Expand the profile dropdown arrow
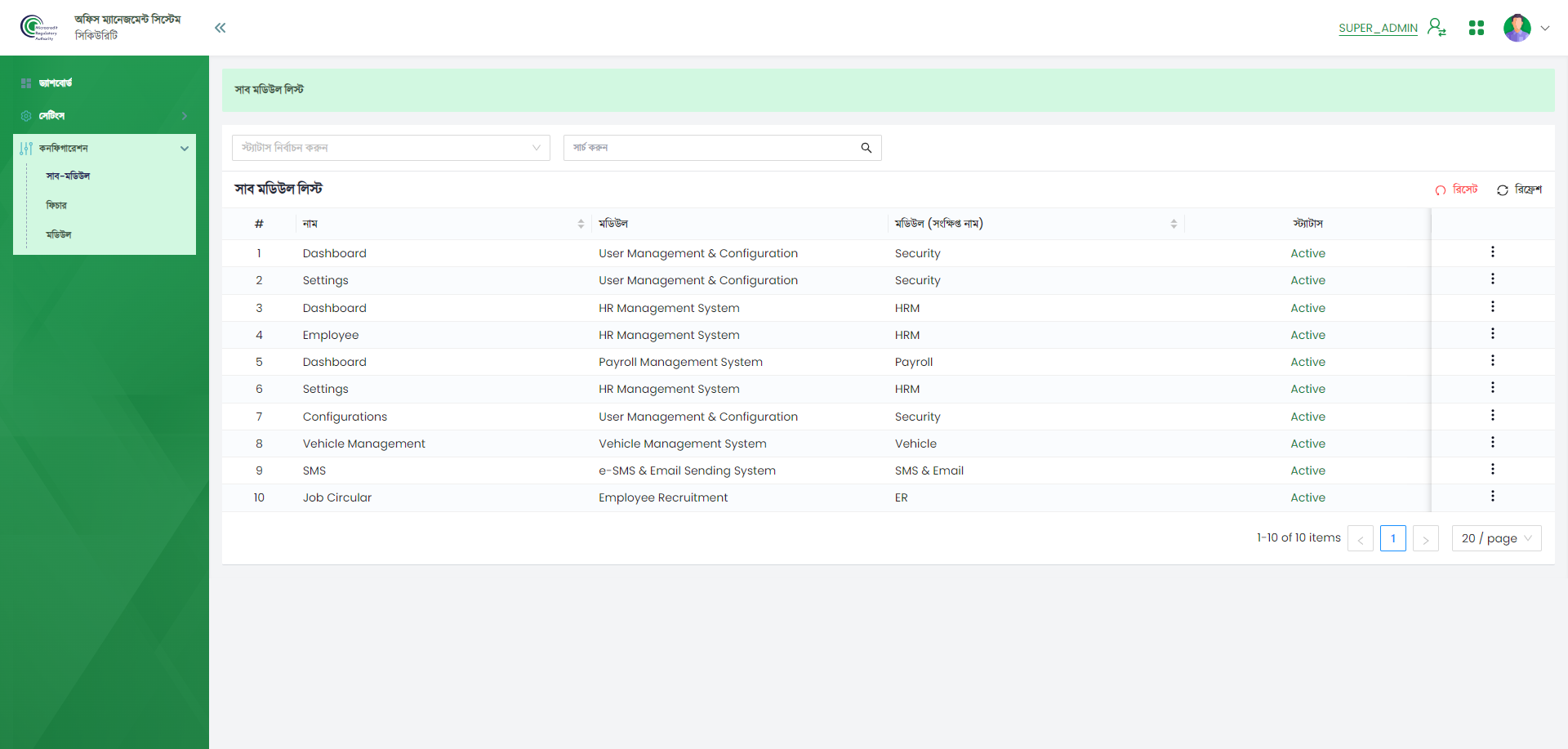Viewport: 1568px width, 749px height. 1545,28
